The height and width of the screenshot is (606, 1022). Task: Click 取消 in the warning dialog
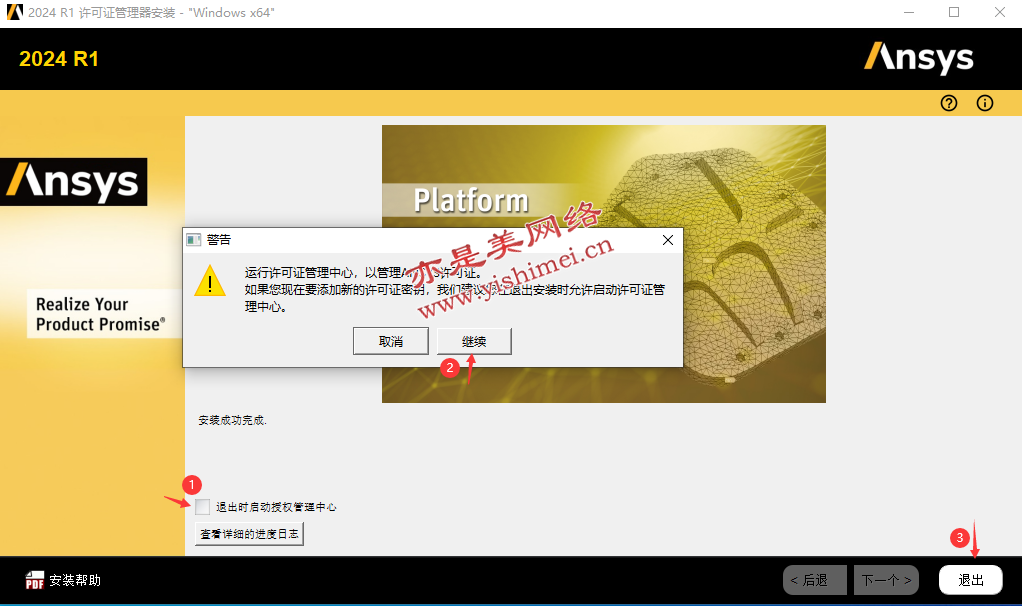[x=390, y=341]
